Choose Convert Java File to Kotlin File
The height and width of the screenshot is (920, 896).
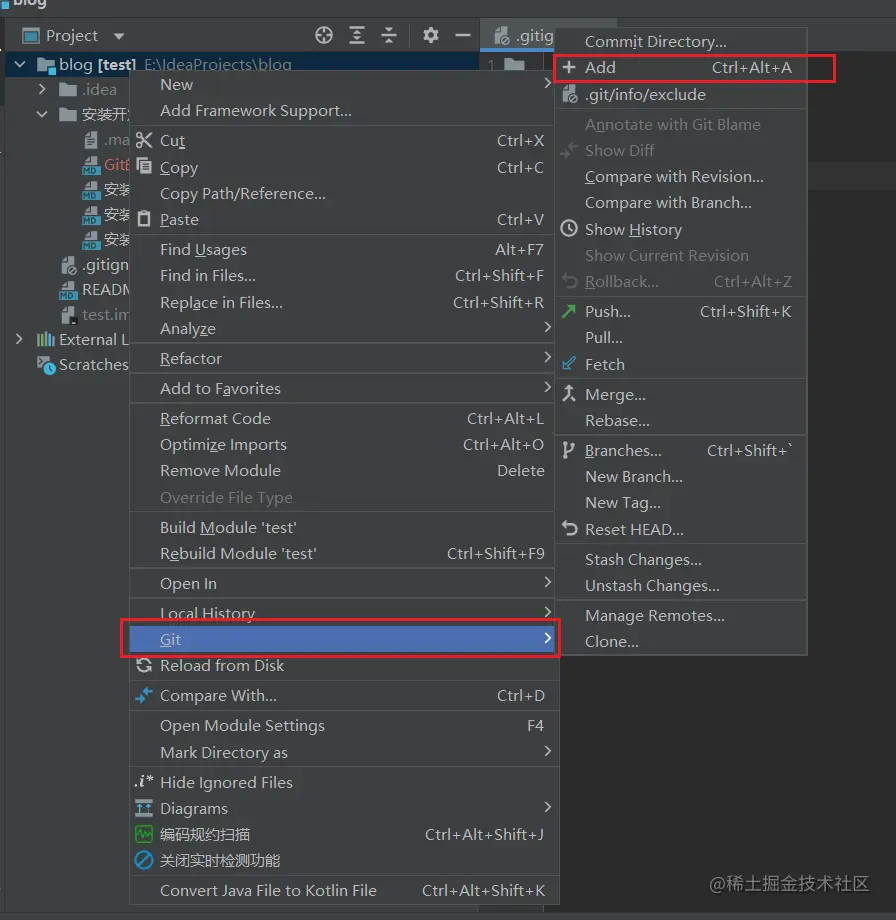(344, 891)
